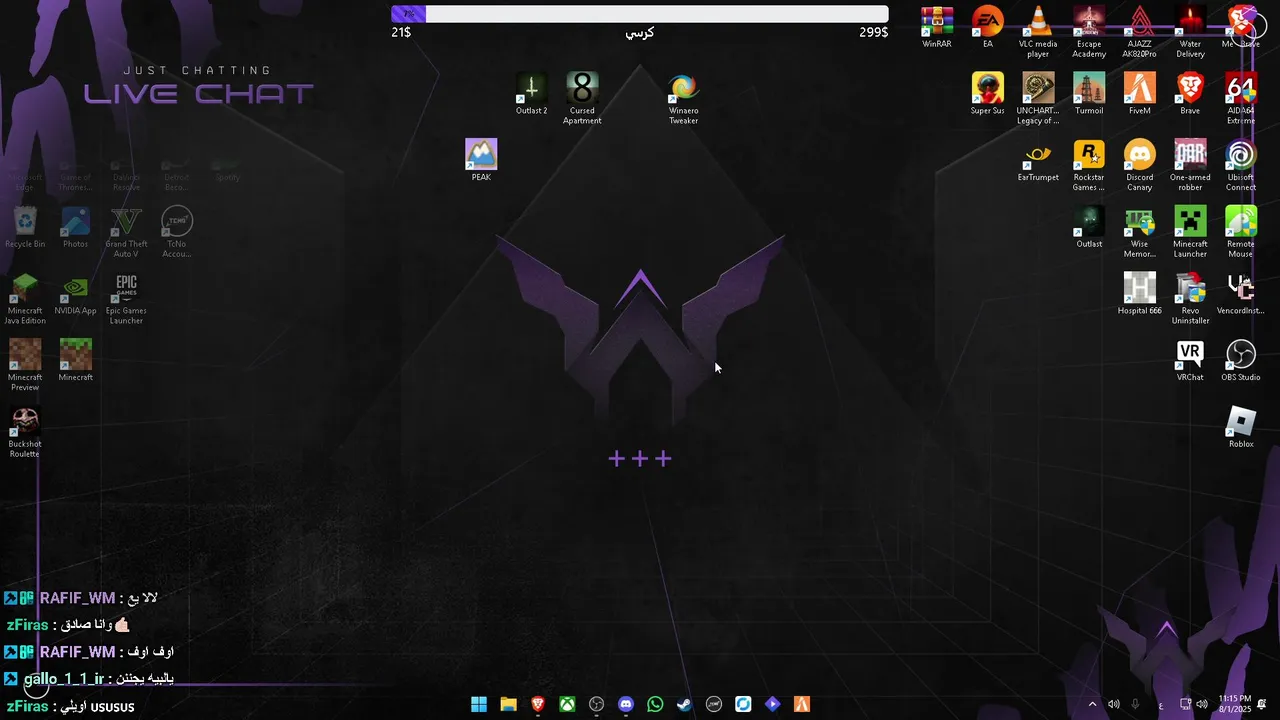Open Rockstar Games Launcher shortcut
The width and height of the screenshot is (1280, 720).
(1089, 165)
